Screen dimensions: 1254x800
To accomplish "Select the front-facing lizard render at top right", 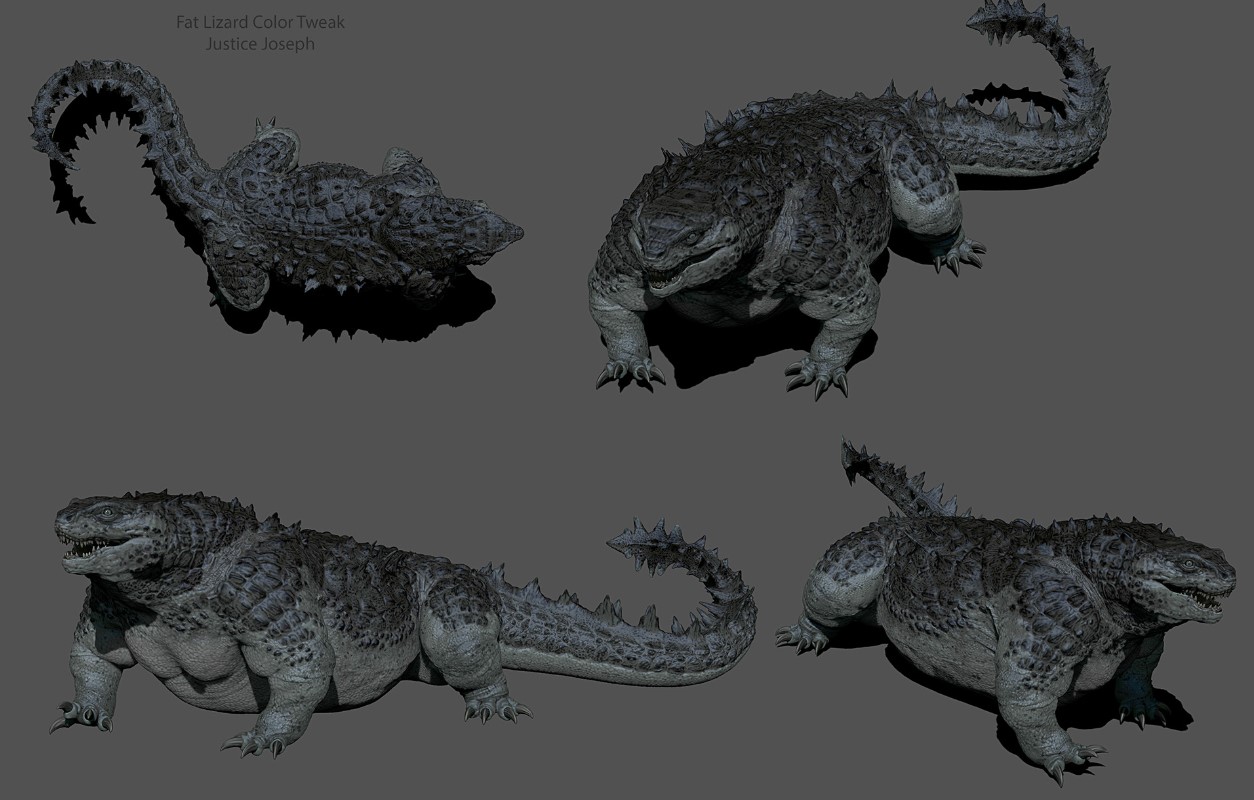I will pos(848,200).
